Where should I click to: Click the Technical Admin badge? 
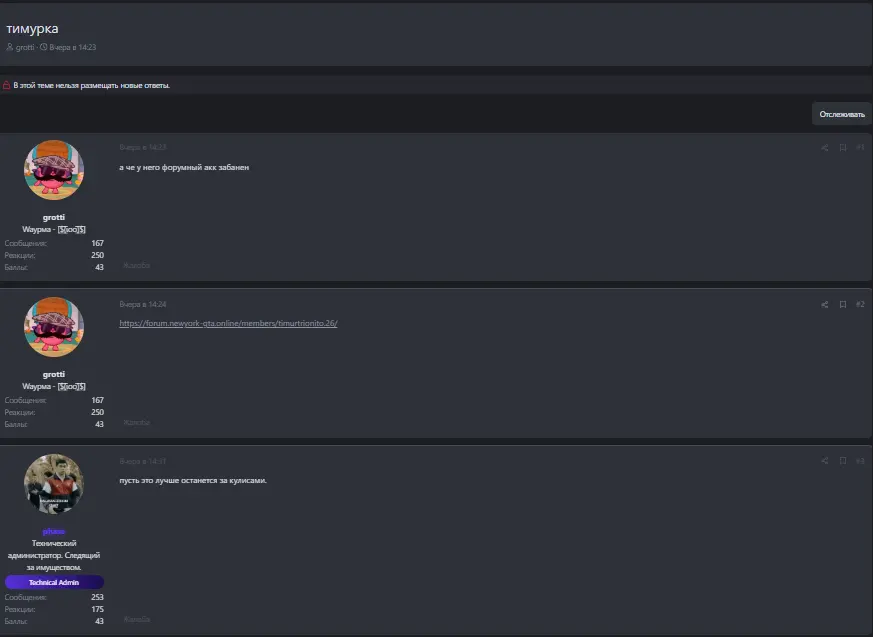54,582
